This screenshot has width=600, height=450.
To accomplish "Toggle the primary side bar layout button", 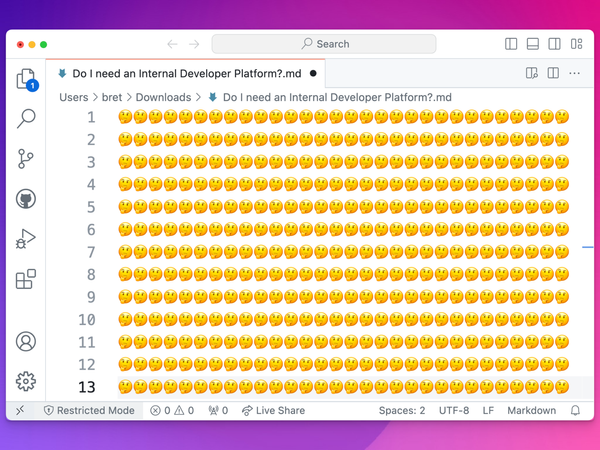I will pos(511,44).
